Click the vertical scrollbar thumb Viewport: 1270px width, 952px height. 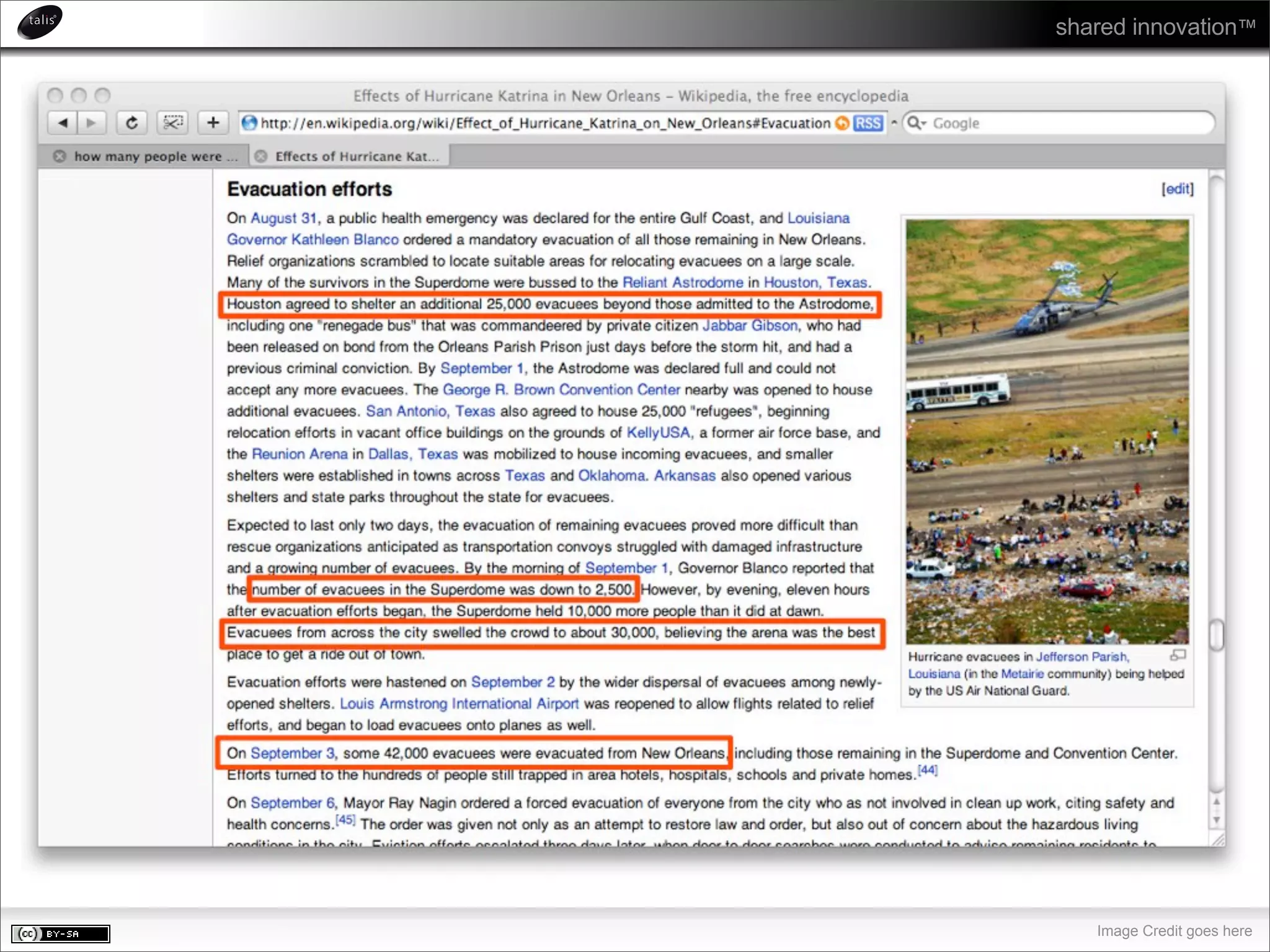click(1216, 635)
